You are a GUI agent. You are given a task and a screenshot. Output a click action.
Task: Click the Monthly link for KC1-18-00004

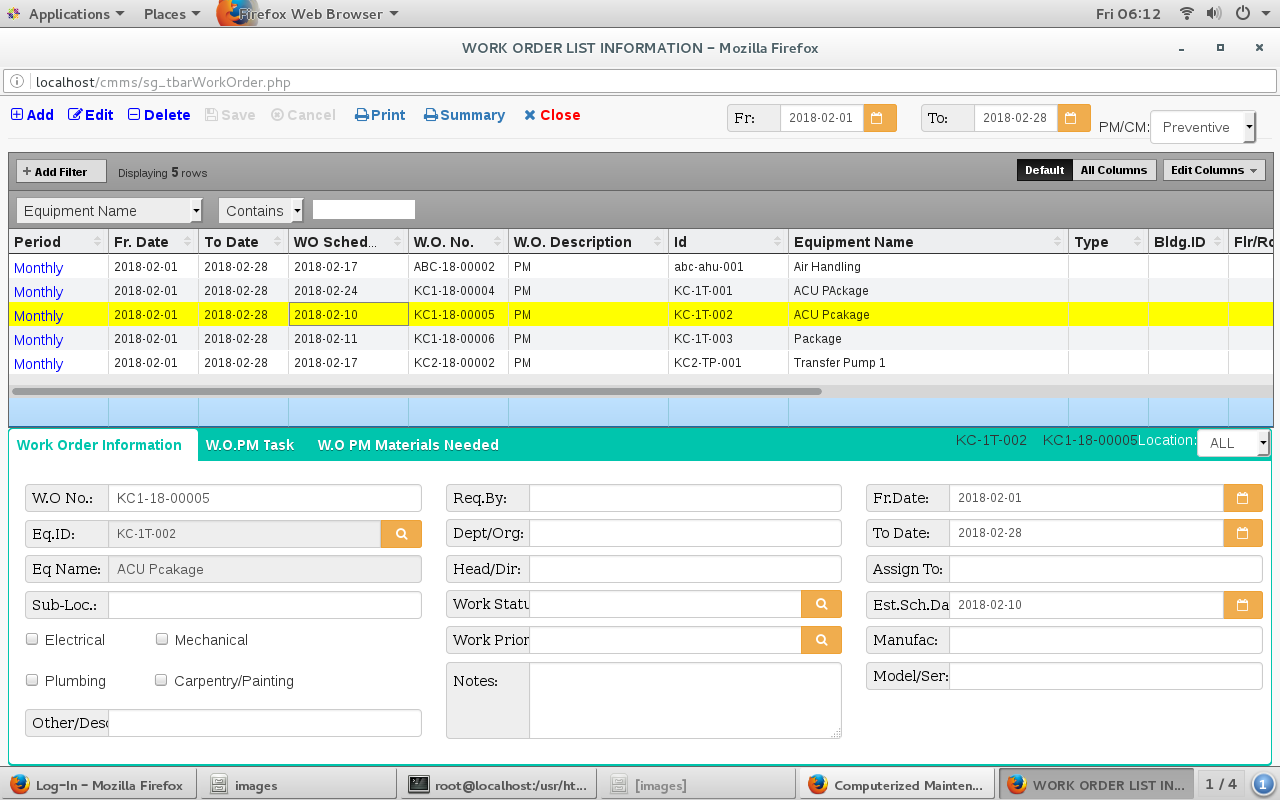39,292
